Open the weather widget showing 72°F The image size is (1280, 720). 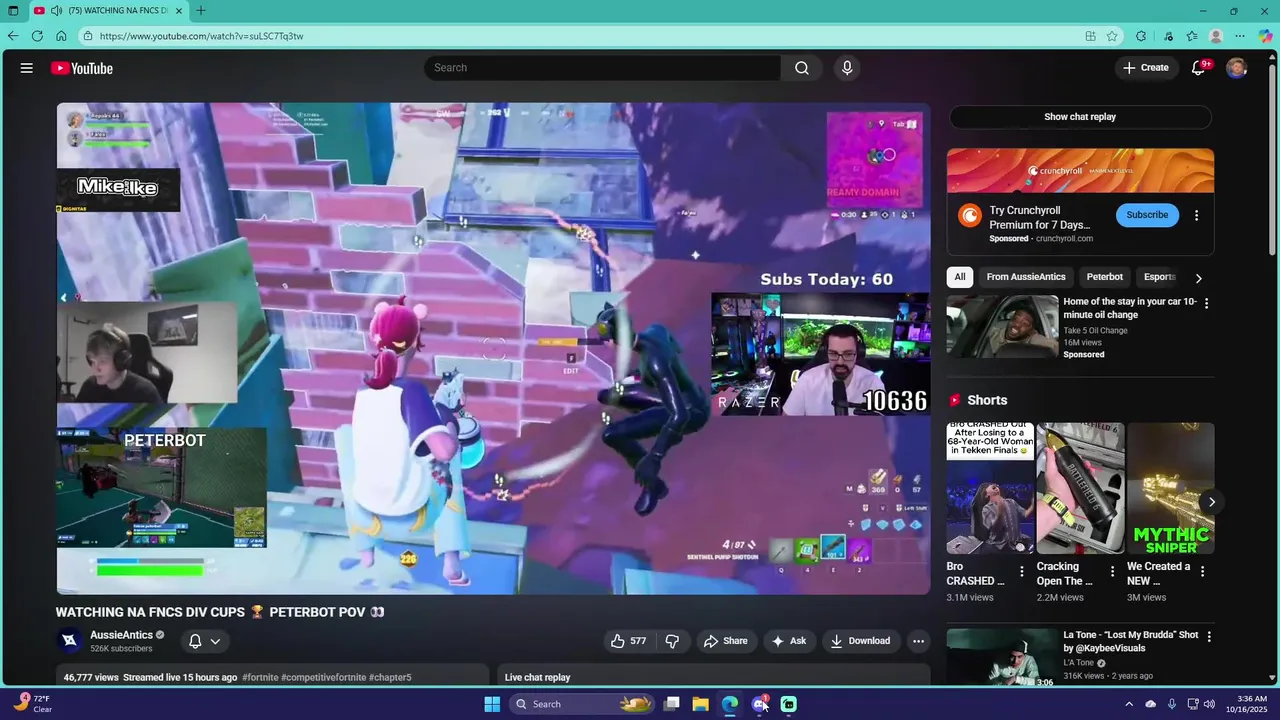click(x=33, y=704)
